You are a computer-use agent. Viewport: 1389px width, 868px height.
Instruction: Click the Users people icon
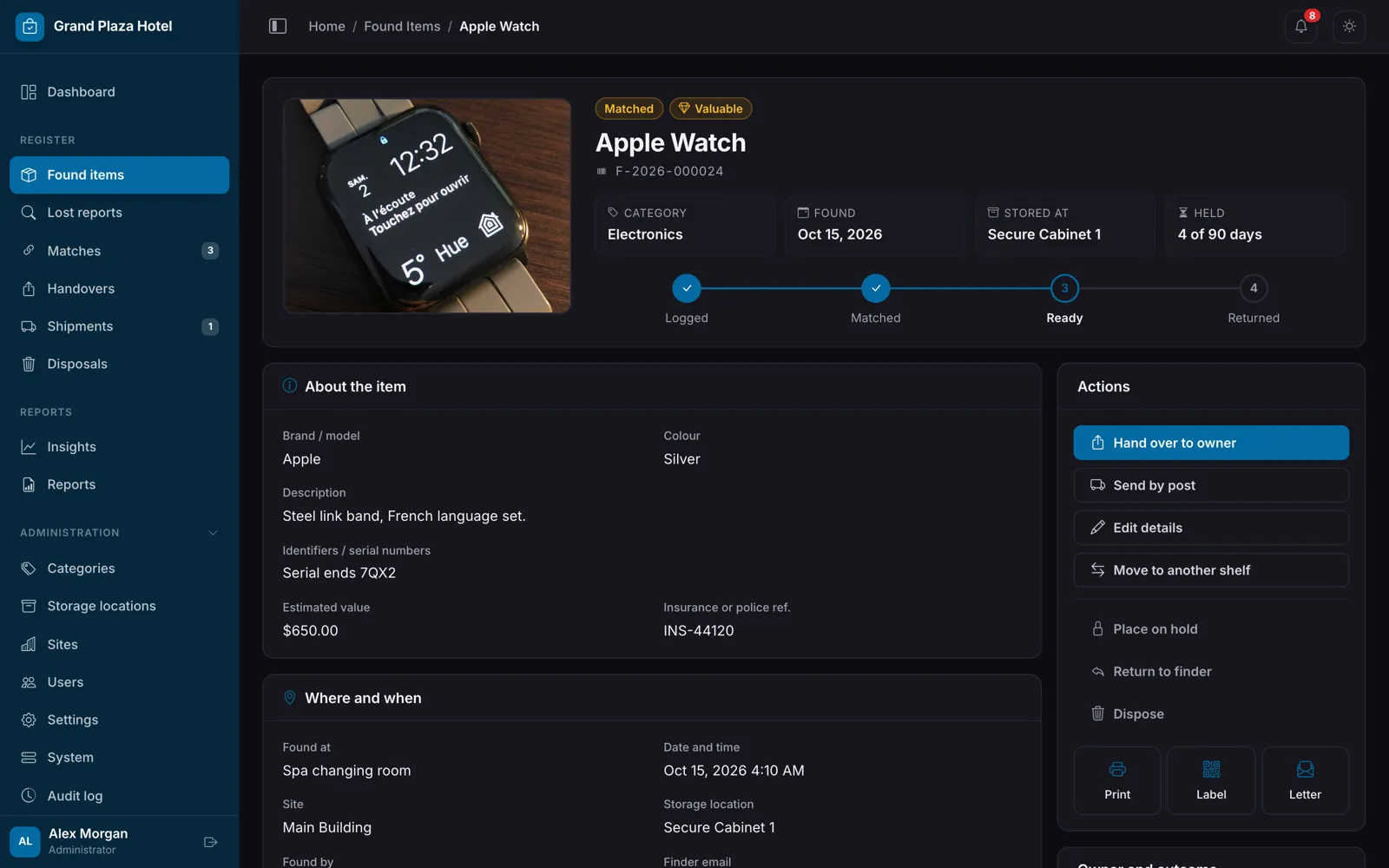pyautogui.click(x=29, y=682)
